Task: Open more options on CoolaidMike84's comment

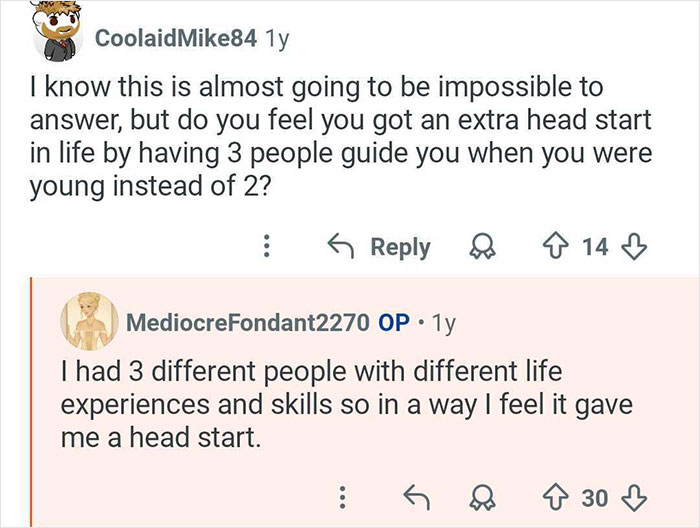Action: (265, 247)
